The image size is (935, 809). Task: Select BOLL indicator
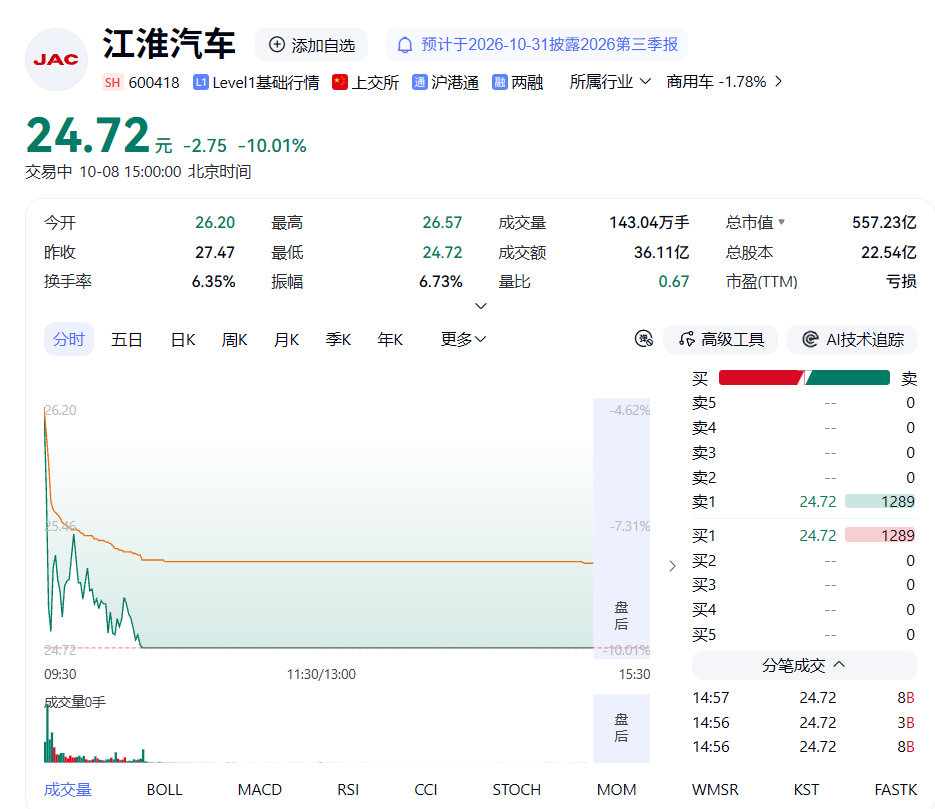[x=164, y=789]
